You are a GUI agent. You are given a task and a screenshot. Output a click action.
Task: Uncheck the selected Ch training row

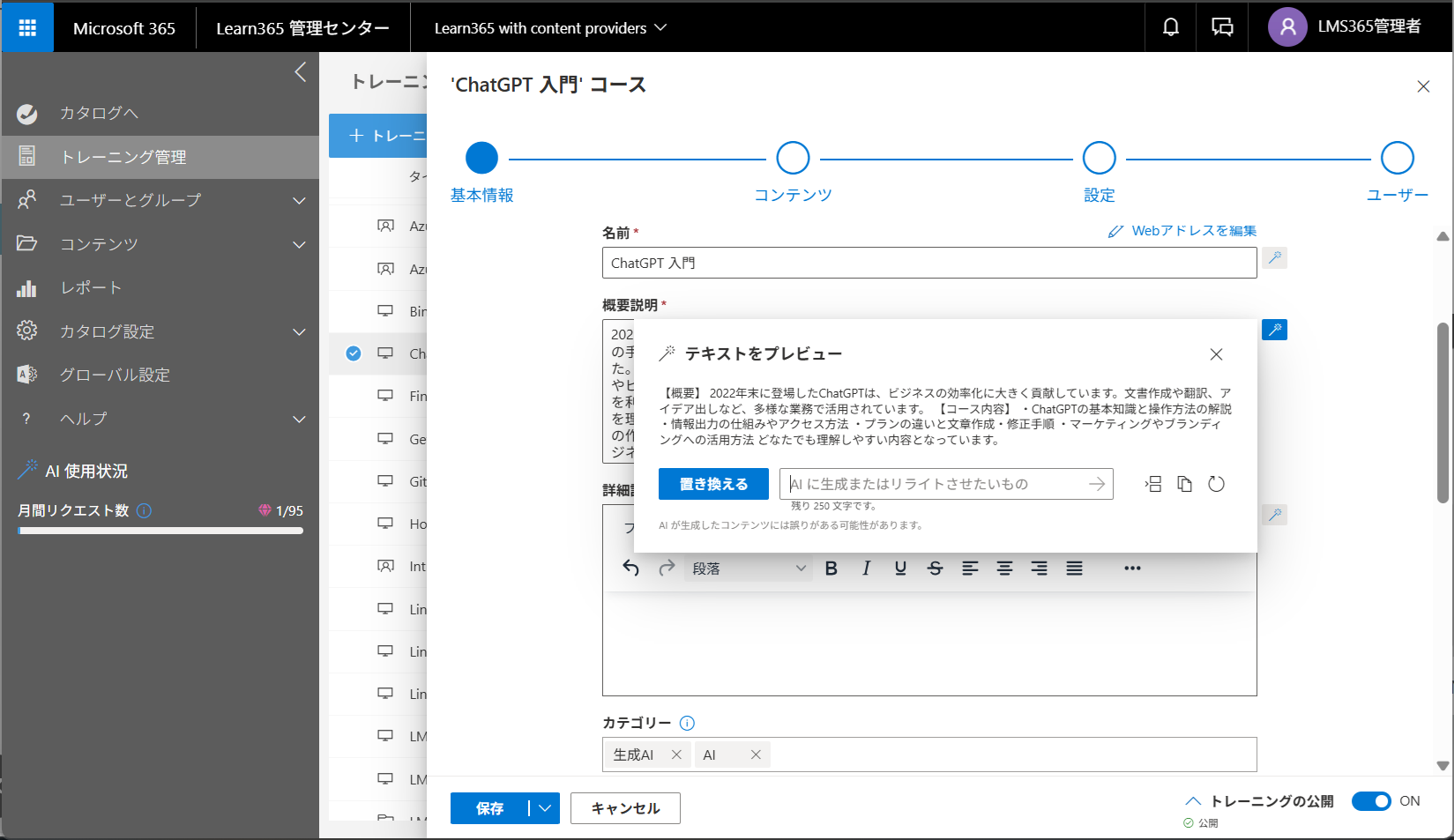pyautogui.click(x=354, y=353)
